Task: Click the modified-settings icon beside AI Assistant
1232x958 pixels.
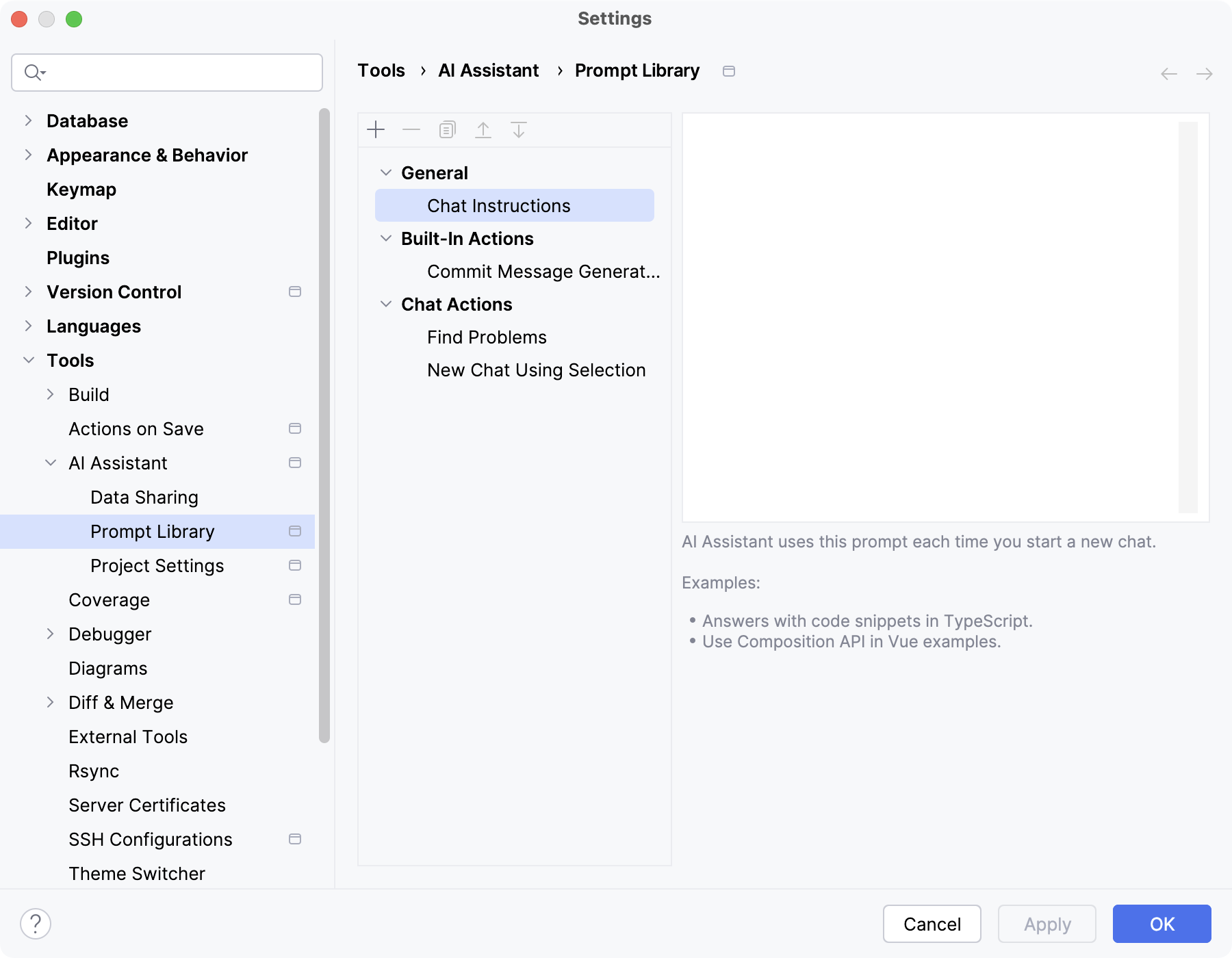Action: [x=295, y=463]
